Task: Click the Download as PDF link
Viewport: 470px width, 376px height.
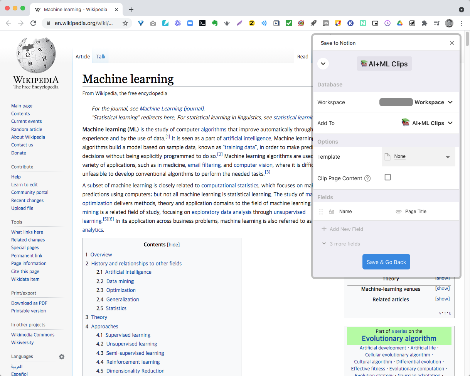Action: 29,303
